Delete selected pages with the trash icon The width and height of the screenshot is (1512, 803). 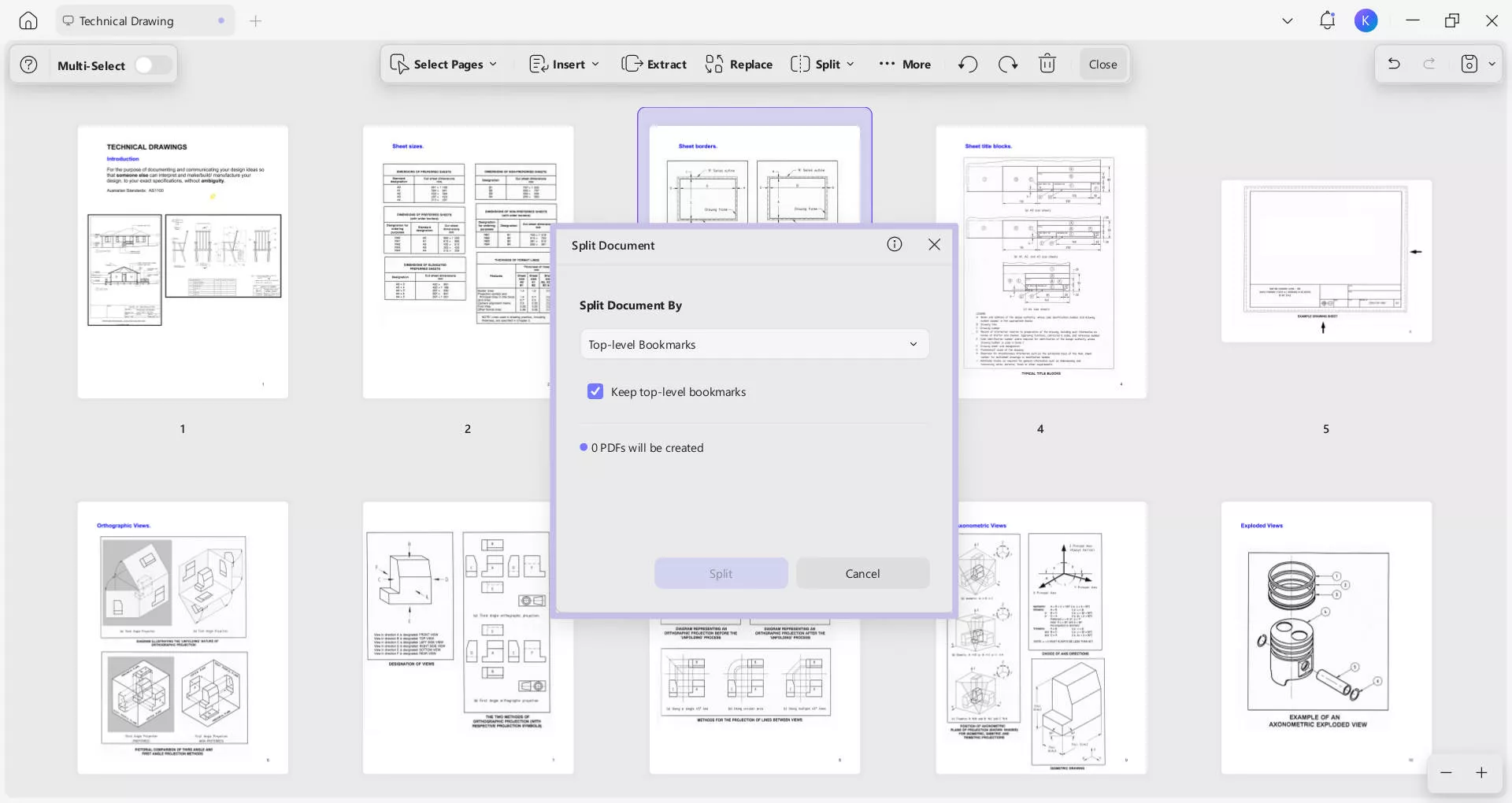1047,64
